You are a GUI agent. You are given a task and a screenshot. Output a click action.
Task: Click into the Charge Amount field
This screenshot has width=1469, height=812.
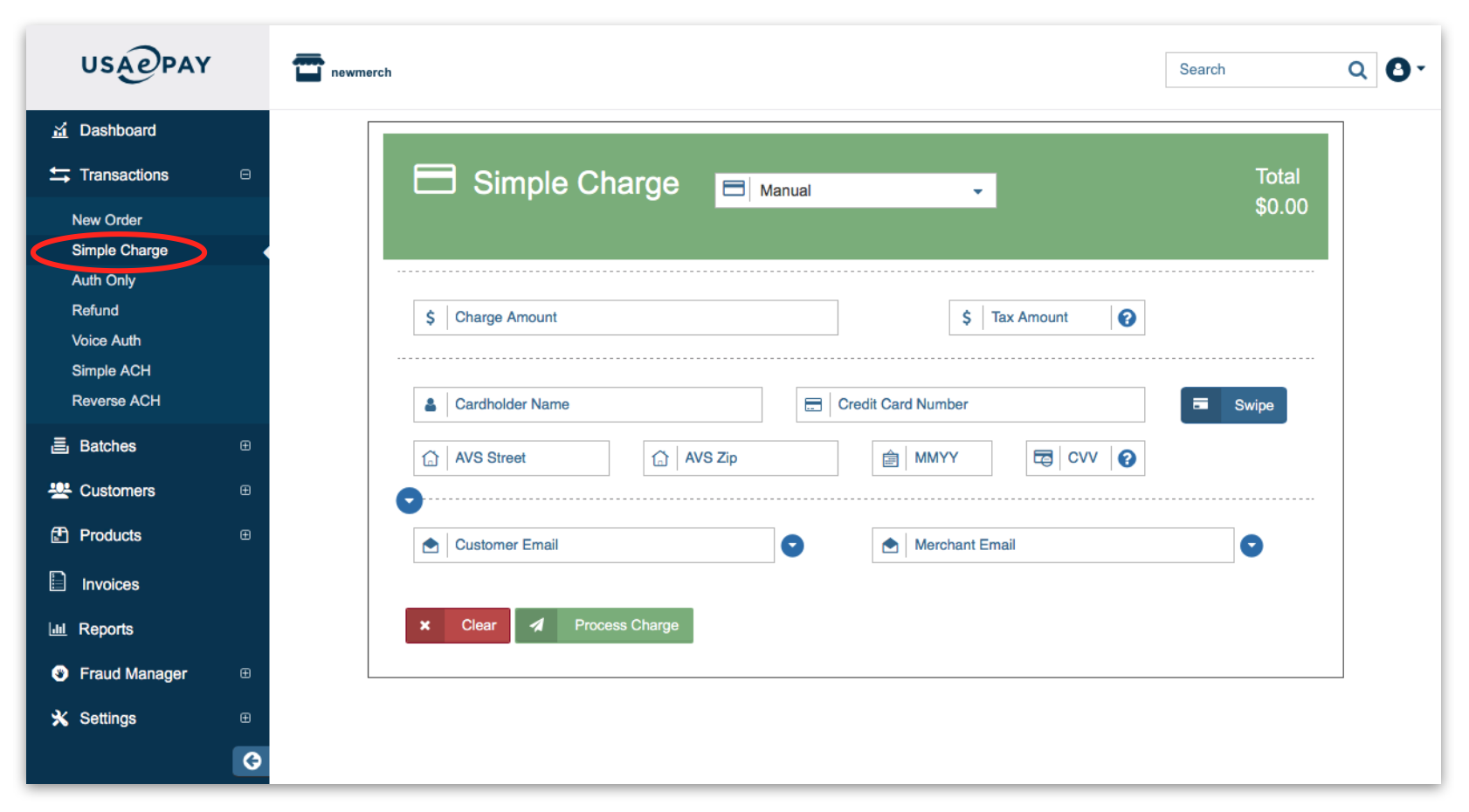coord(640,318)
